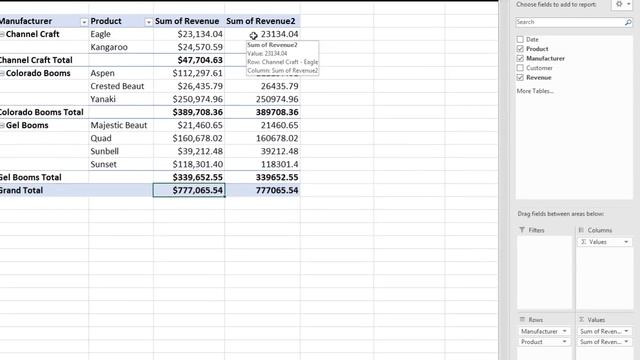The width and height of the screenshot is (640, 360).
Task: Tick the Date field checkbox
Action: (x=520, y=39)
